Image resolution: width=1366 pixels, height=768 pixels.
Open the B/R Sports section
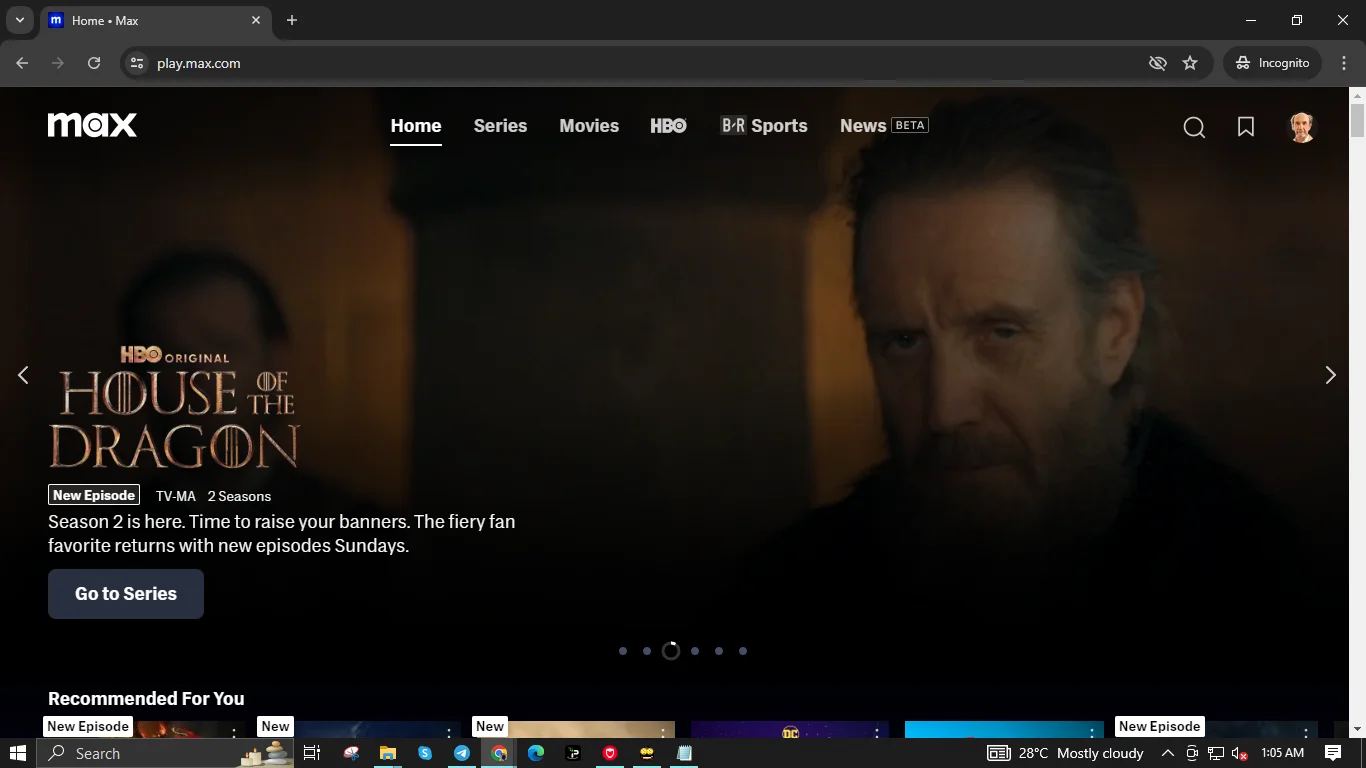pos(764,126)
